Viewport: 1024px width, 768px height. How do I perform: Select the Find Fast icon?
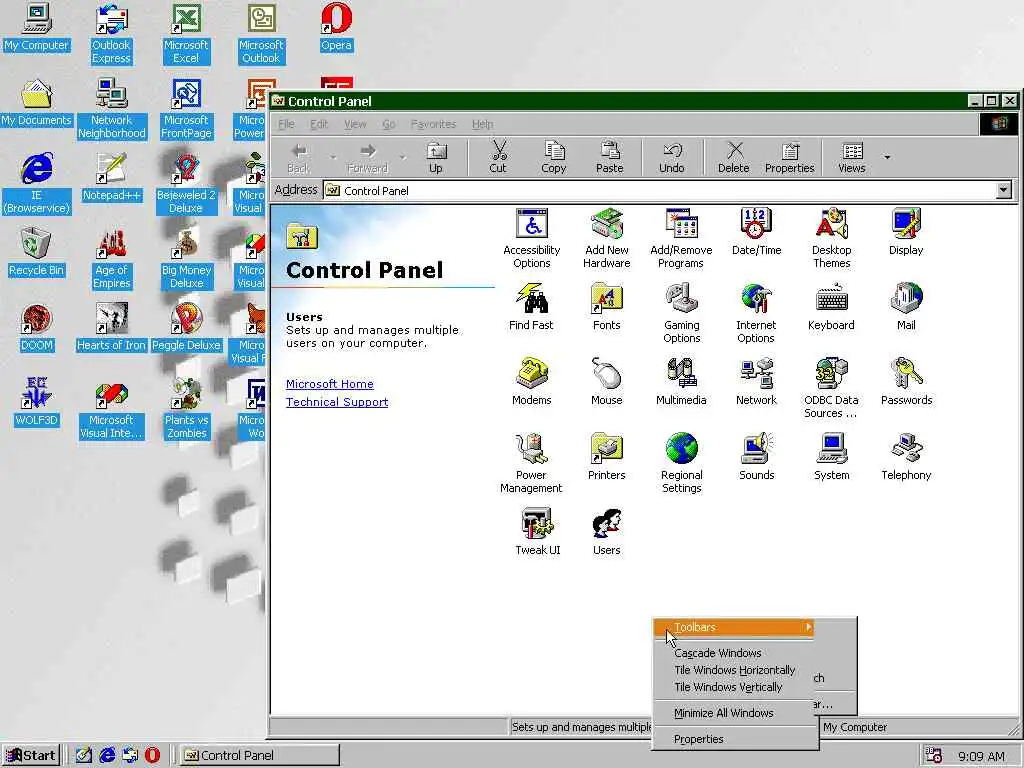pyautogui.click(x=532, y=306)
